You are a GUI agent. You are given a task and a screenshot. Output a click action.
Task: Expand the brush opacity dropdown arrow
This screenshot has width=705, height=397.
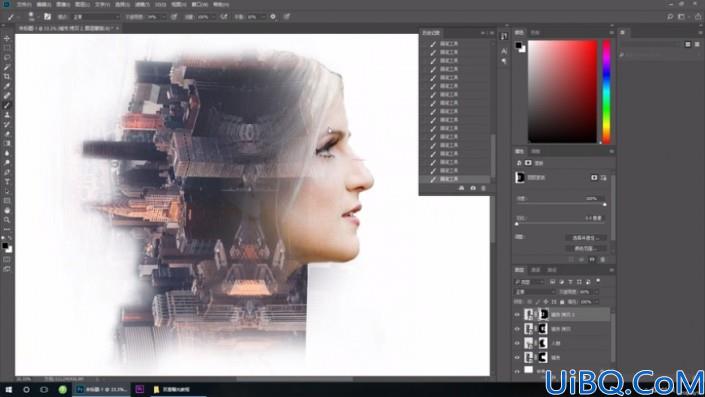click(x=164, y=17)
